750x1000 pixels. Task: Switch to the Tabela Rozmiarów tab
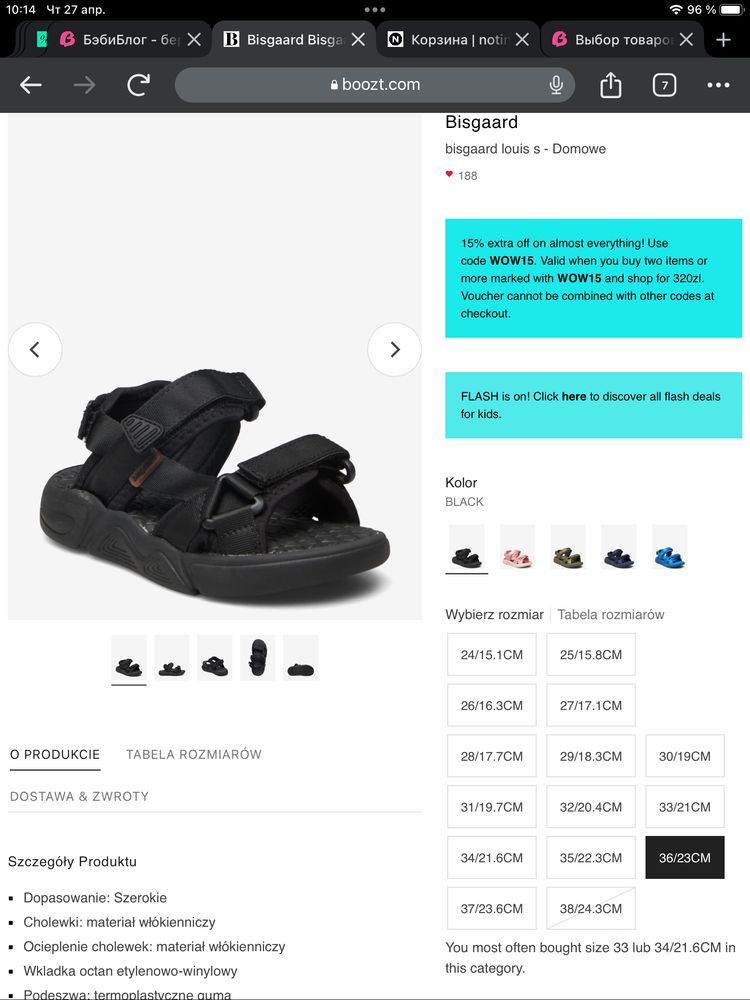[193, 754]
